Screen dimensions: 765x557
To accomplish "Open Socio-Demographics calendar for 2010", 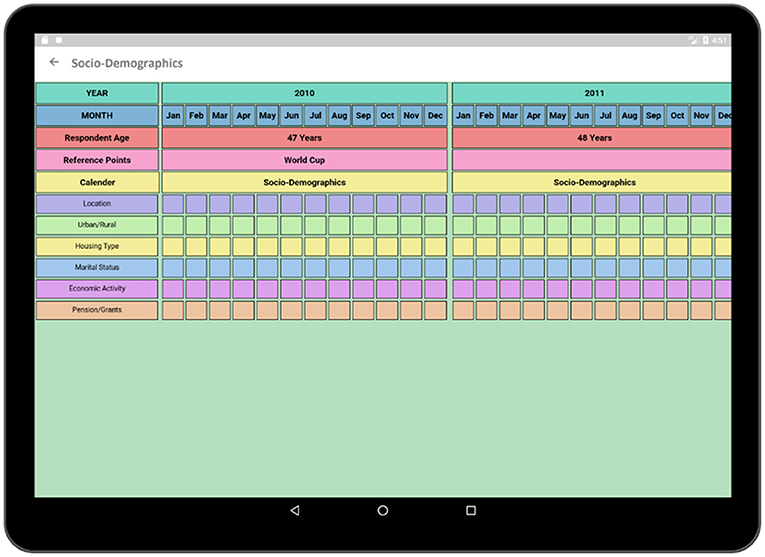I will pos(304,182).
